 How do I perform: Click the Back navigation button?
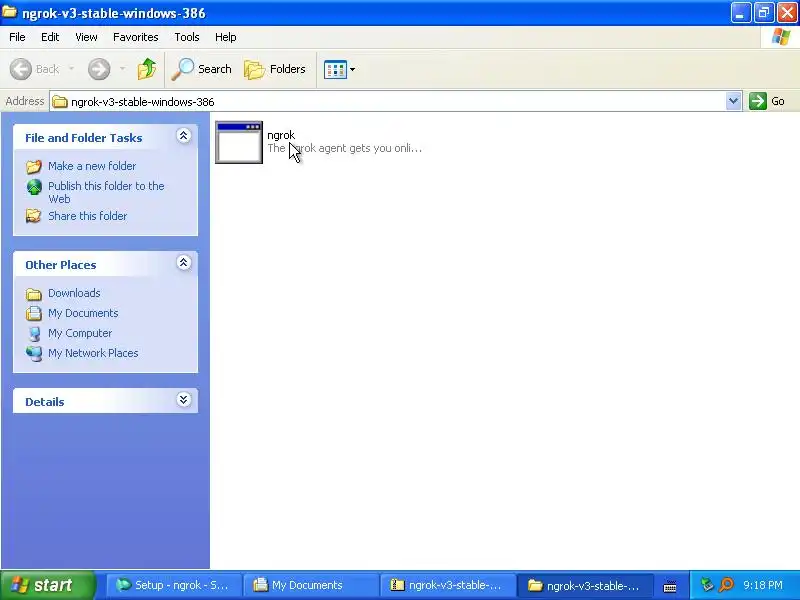click(35, 69)
